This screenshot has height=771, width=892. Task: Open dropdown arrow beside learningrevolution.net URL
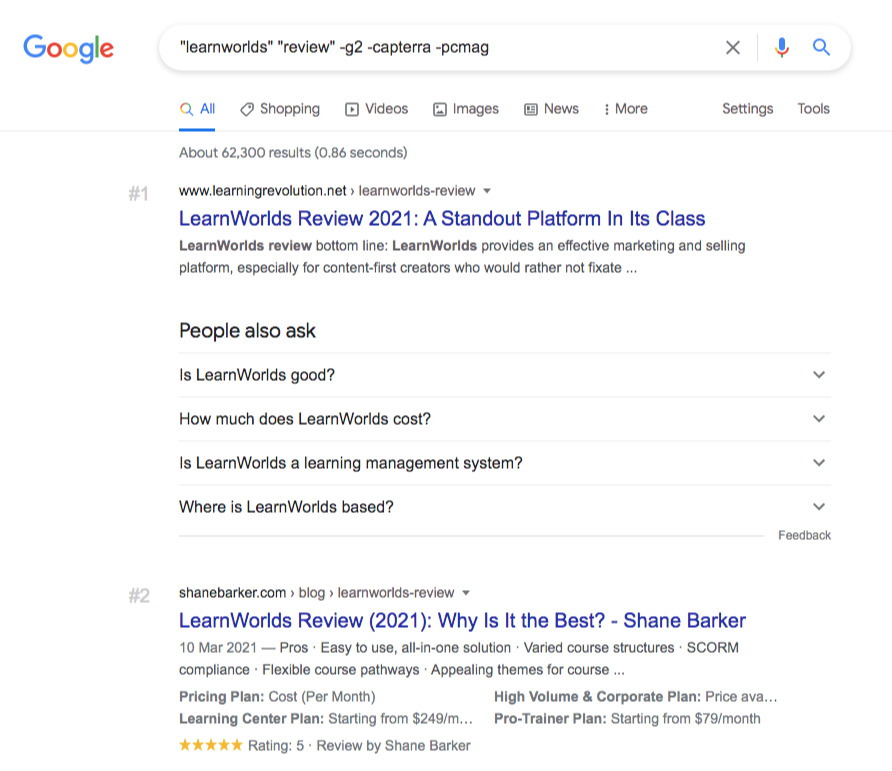[487, 191]
